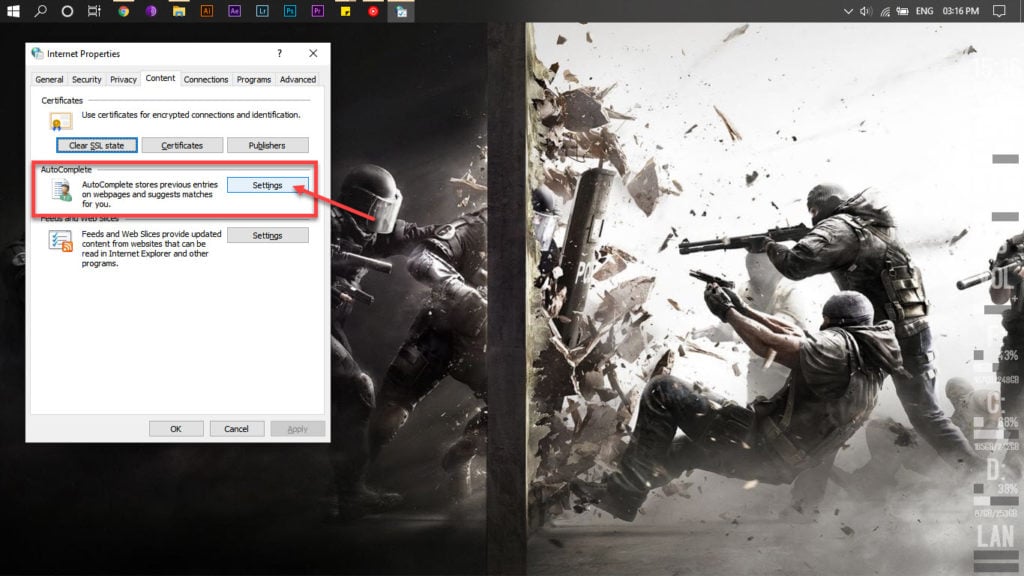
Task: Click the certificate icon under Certificates
Action: [61, 121]
